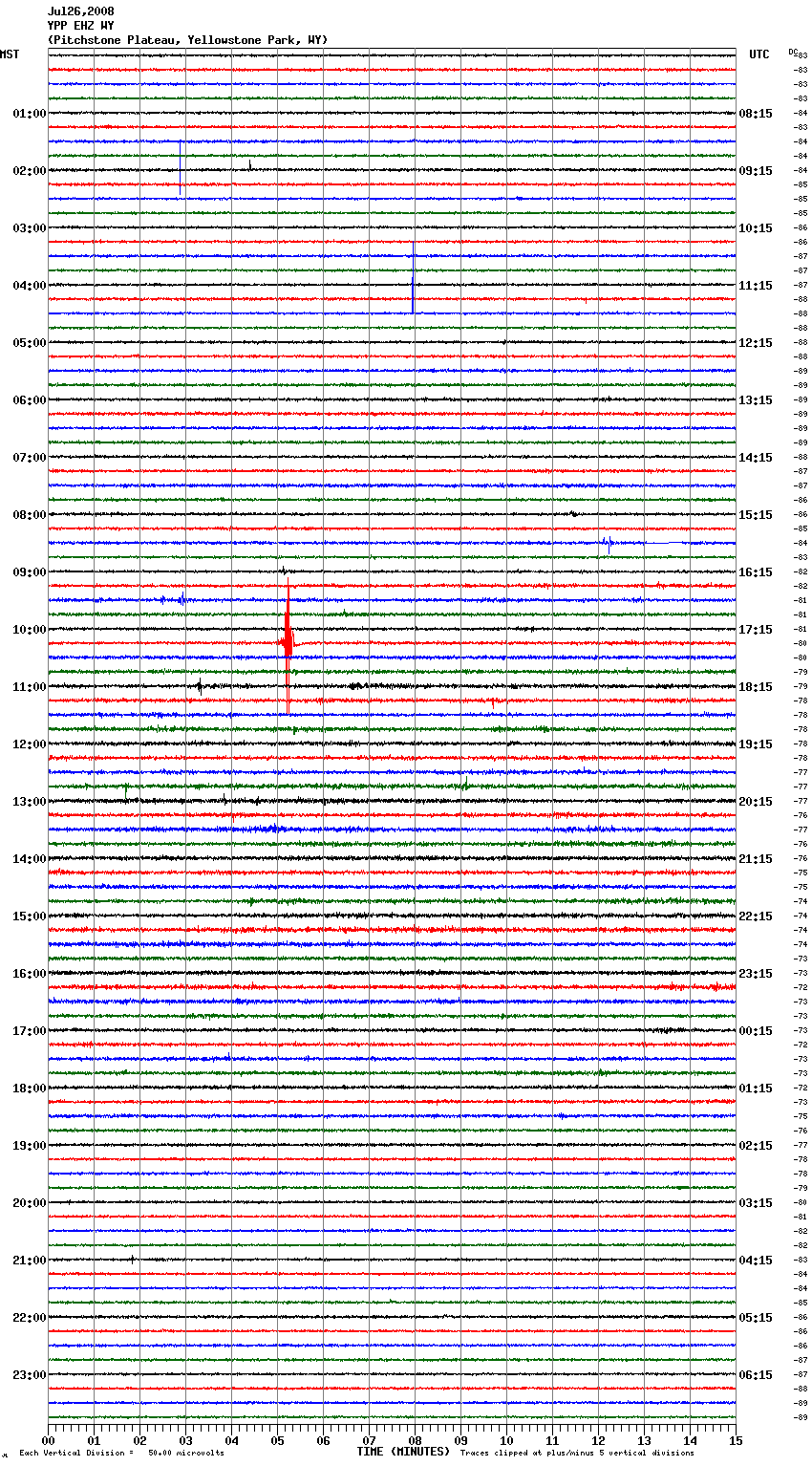The width and height of the screenshot is (812, 1466).
Task: Select the 19:00 MST time label
Action: point(30,1146)
